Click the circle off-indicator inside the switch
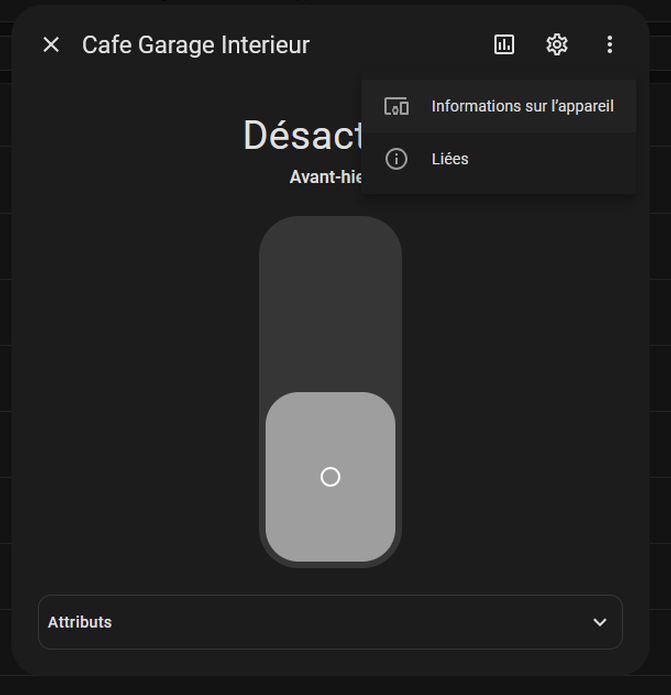671x695 pixels. (330, 477)
